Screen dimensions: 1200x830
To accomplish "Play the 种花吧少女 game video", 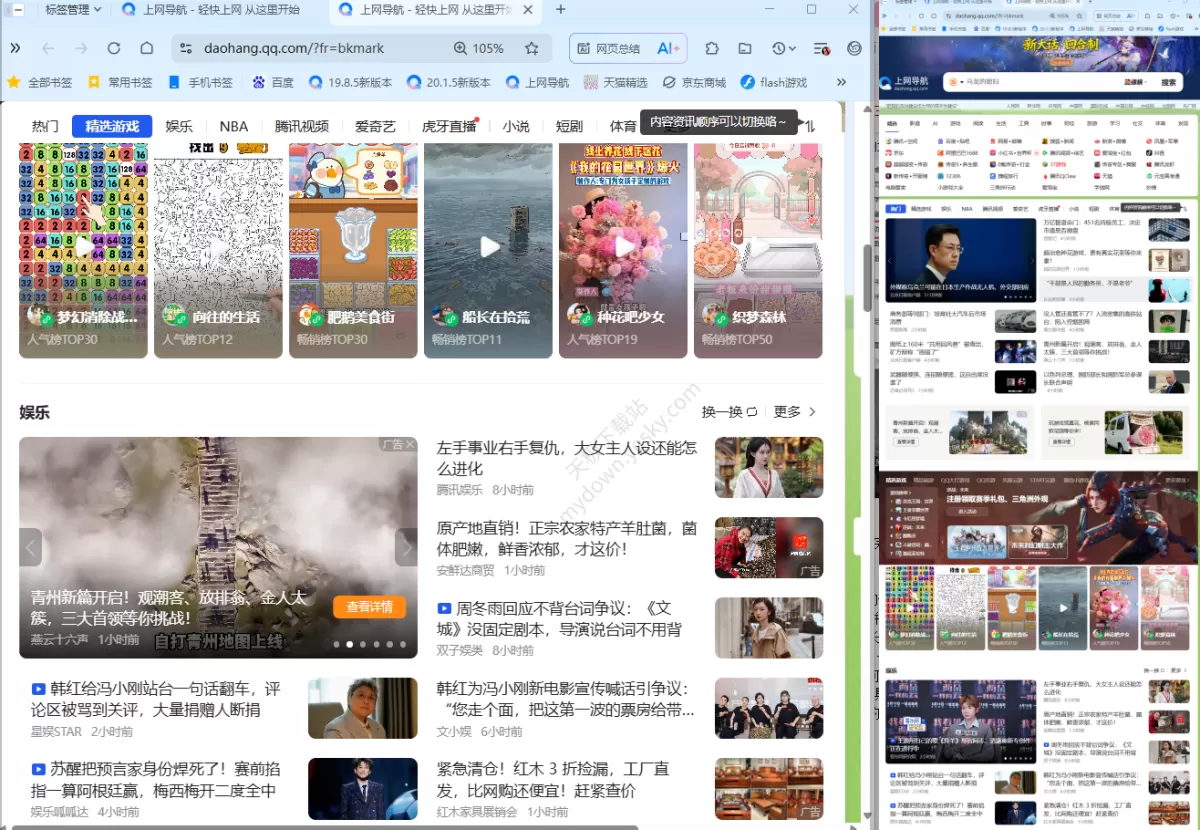I will pos(624,247).
